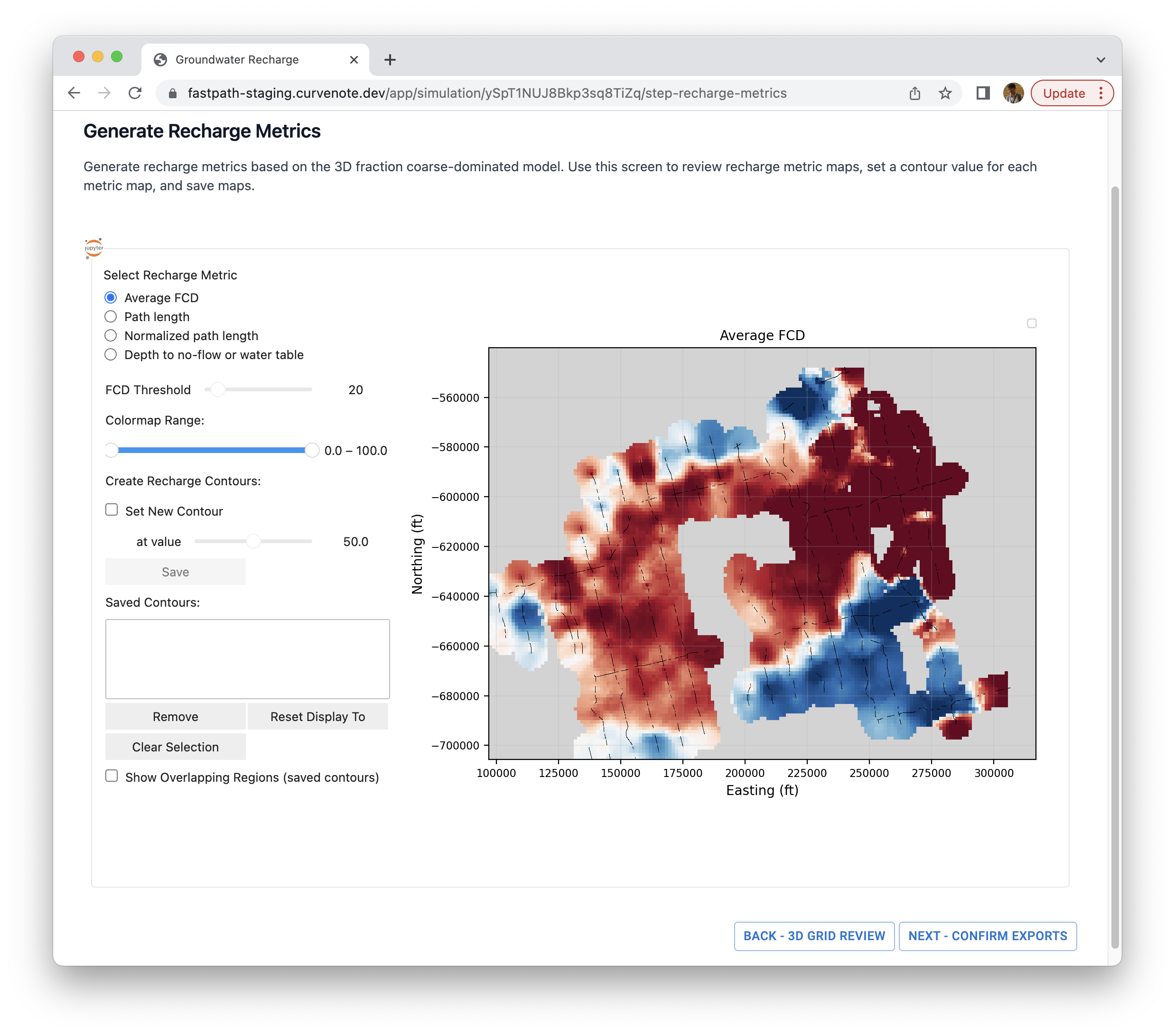Viewport: 1175px width, 1036px height.
Task: Click the Update browser button
Action: point(1064,93)
